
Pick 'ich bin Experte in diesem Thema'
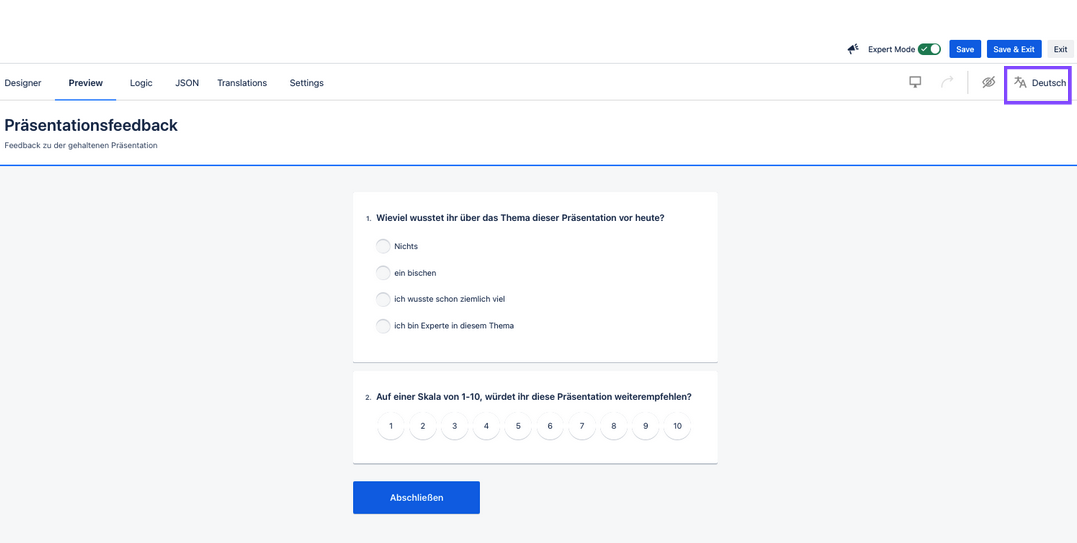[x=383, y=326]
